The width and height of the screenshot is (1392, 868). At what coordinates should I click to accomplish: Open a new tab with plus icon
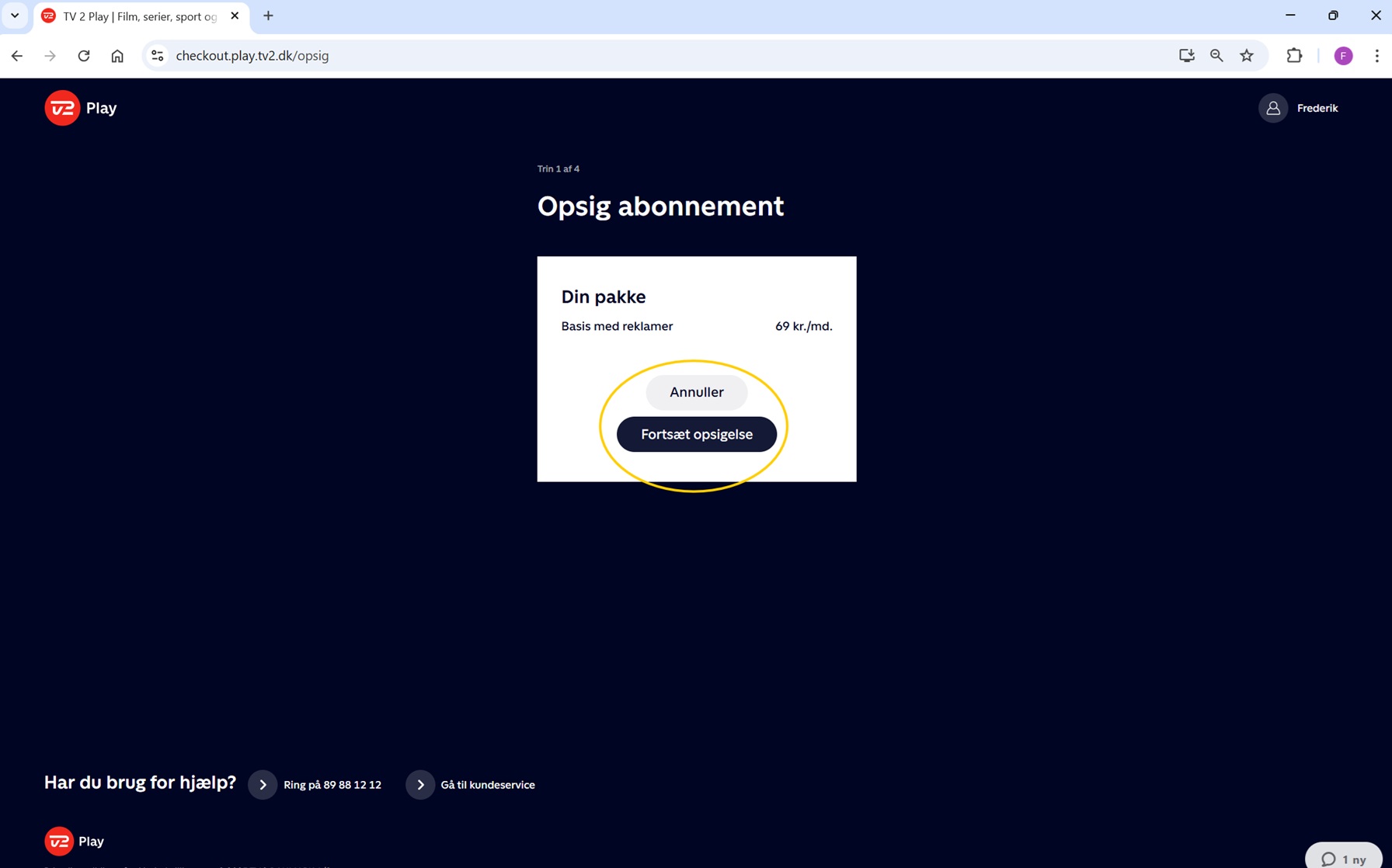[268, 16]
